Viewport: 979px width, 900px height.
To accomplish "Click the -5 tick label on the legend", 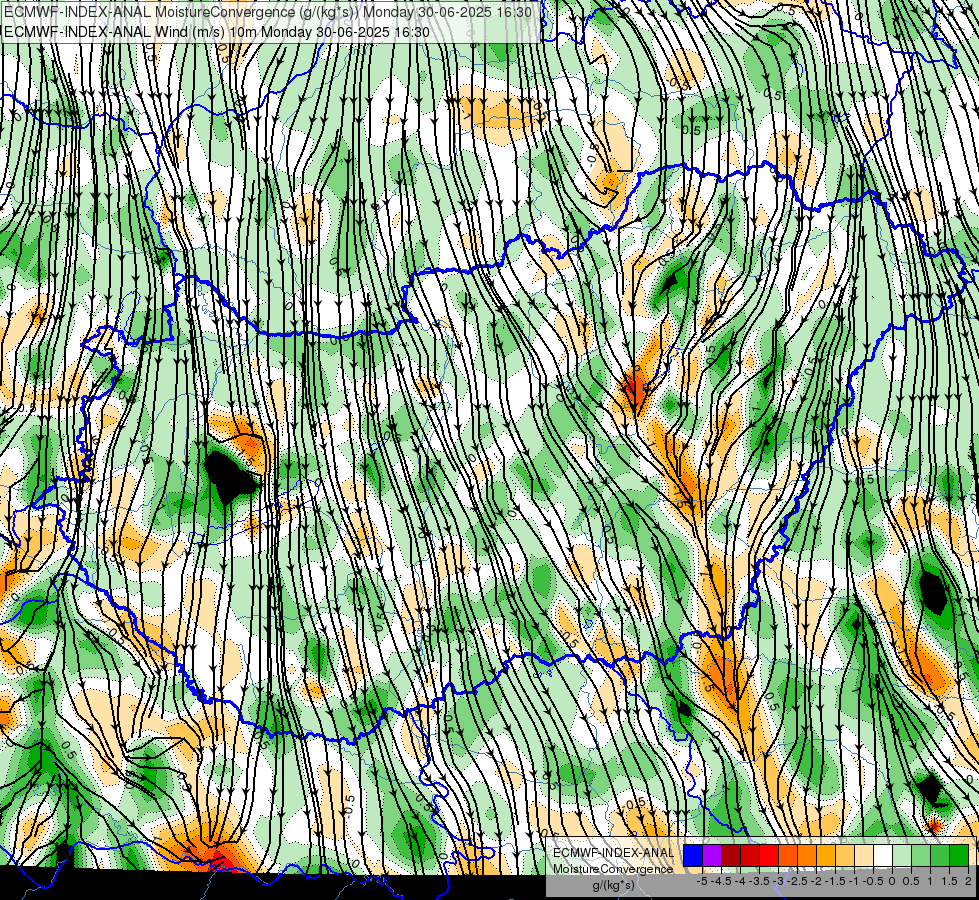I will 702,881.
